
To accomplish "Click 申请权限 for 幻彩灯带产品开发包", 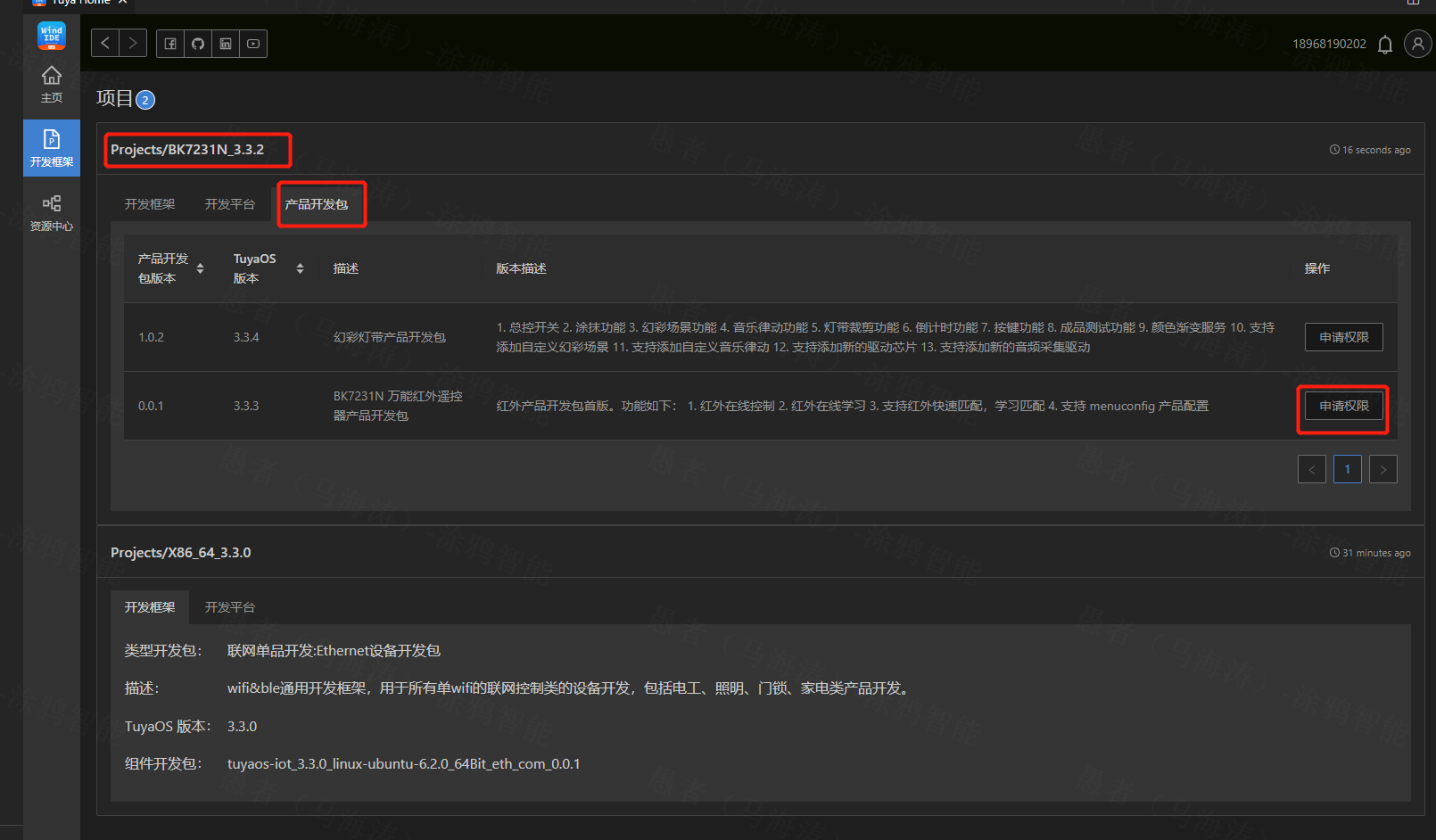I will click(x=1343, y=337).
